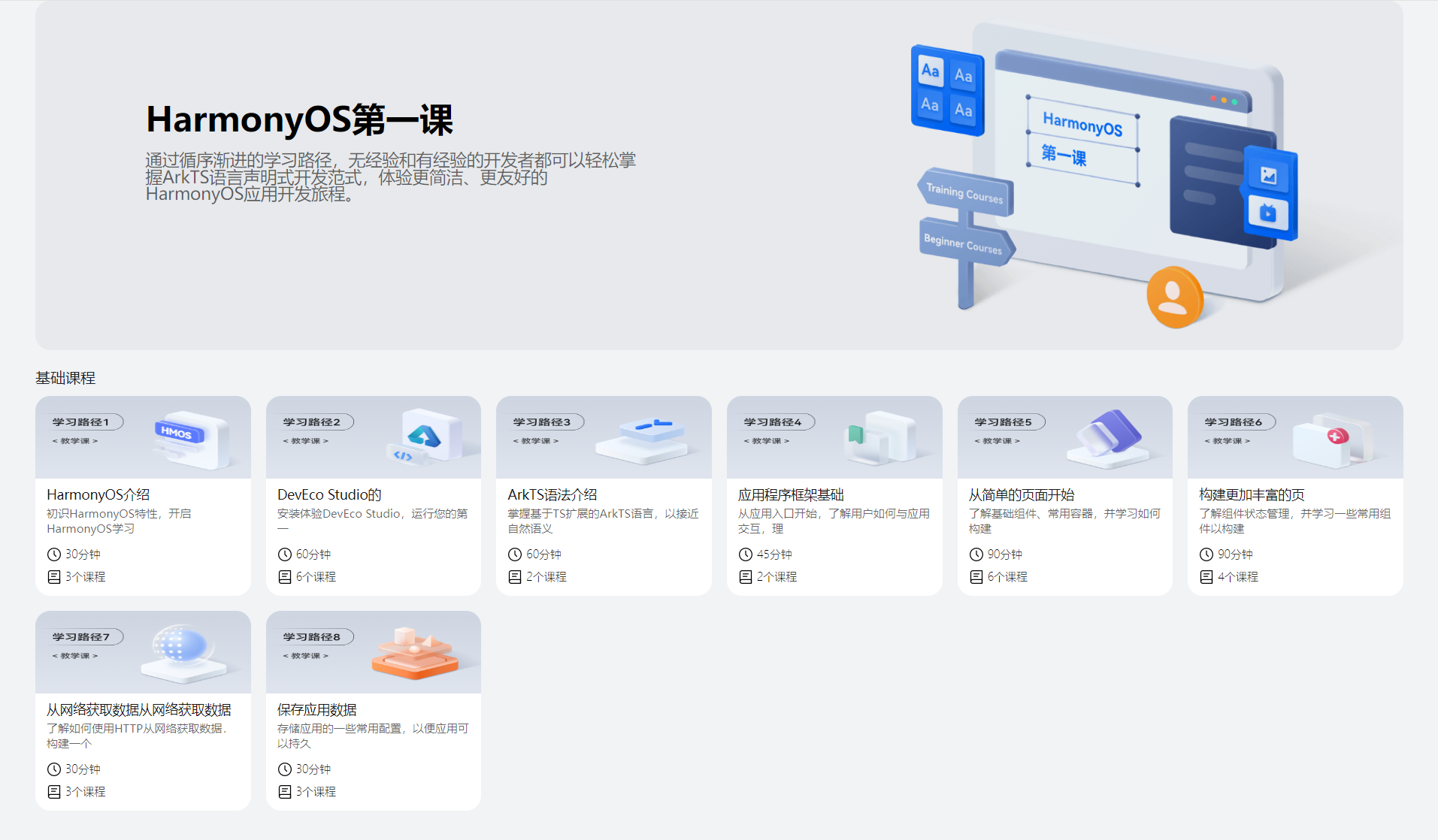Open the 从简单的页面开始 course card
Image resolution: width=1438 pixels, height=840 pixels.
click(1064, 496)
